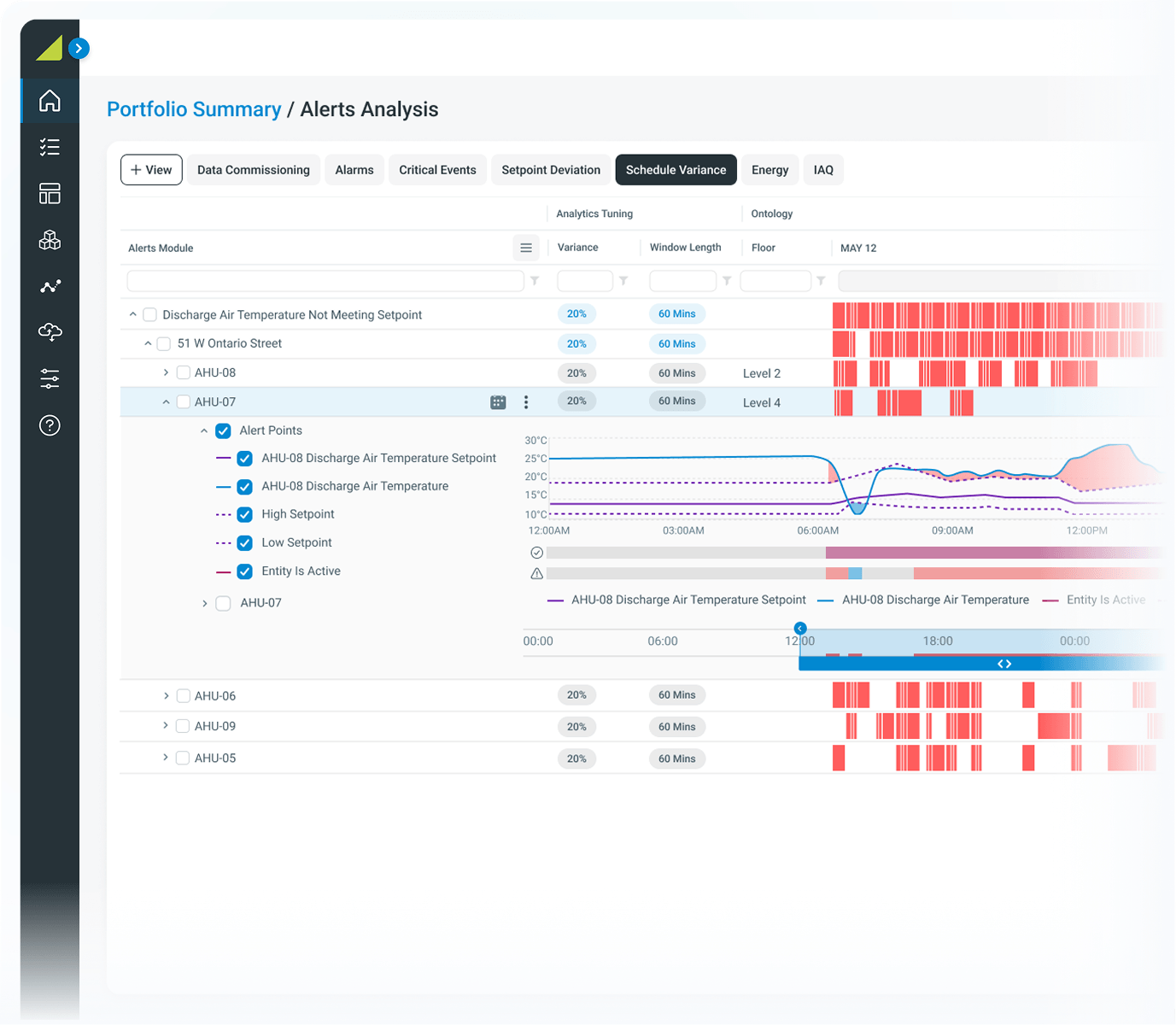Click the timeline range slider start handle
Screen dimensions: 1176x1025
tap(800, 629)
